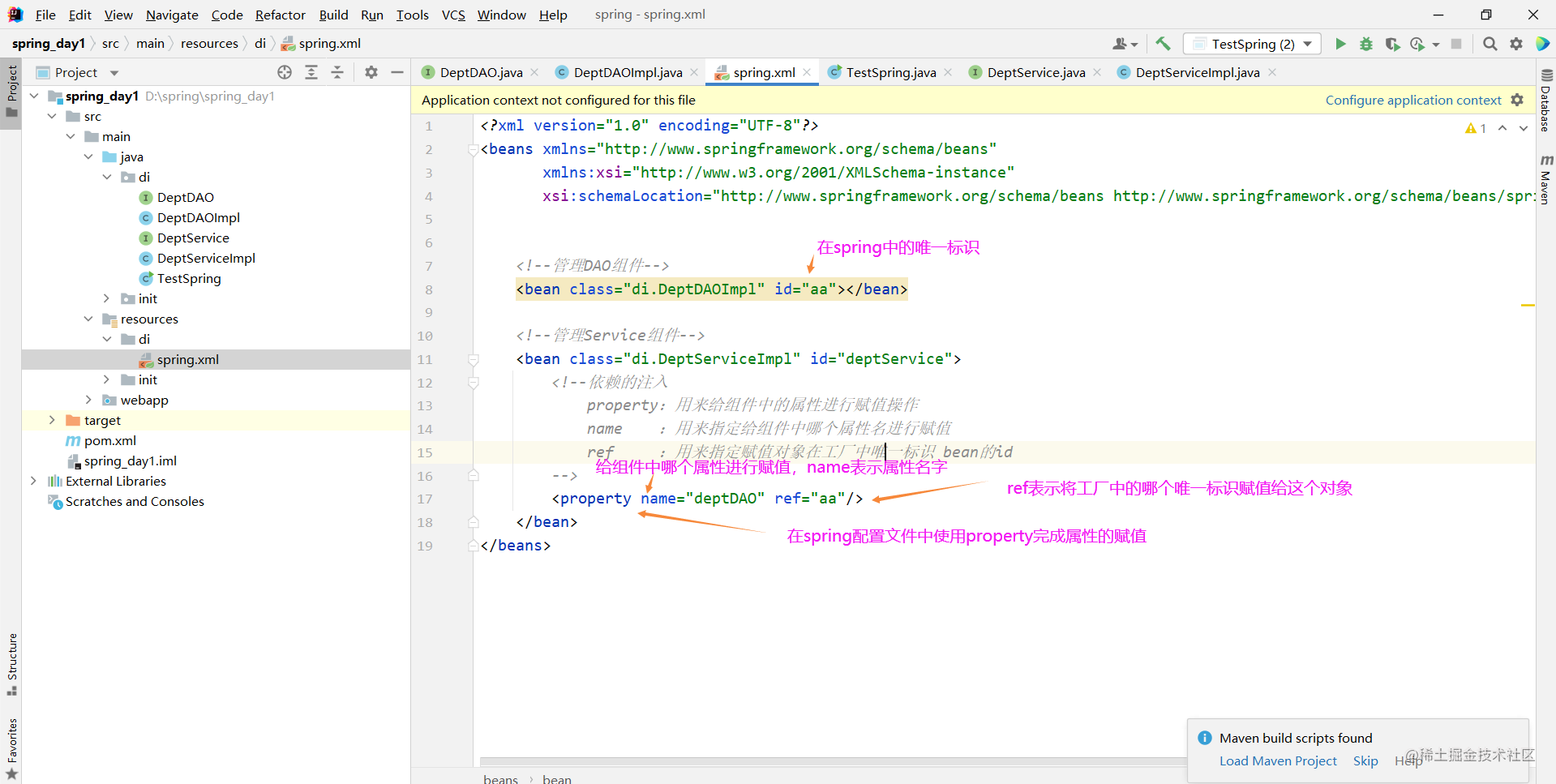
Task: Fold the deptService bean on line 11
Action: coord(474,359)
